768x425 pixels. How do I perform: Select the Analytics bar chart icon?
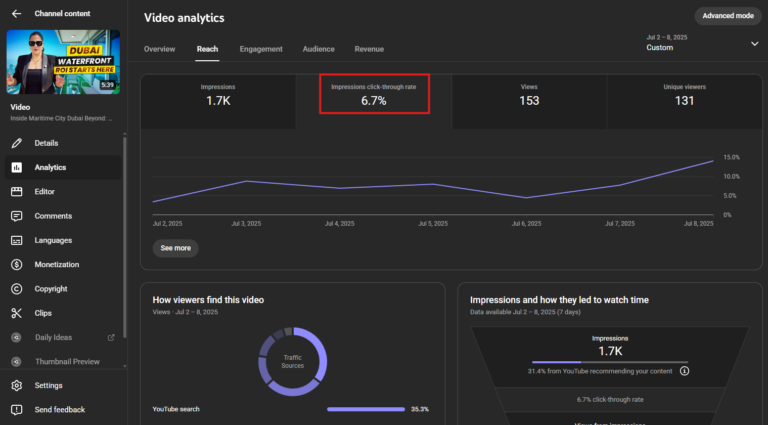click(x=16, y=167)
